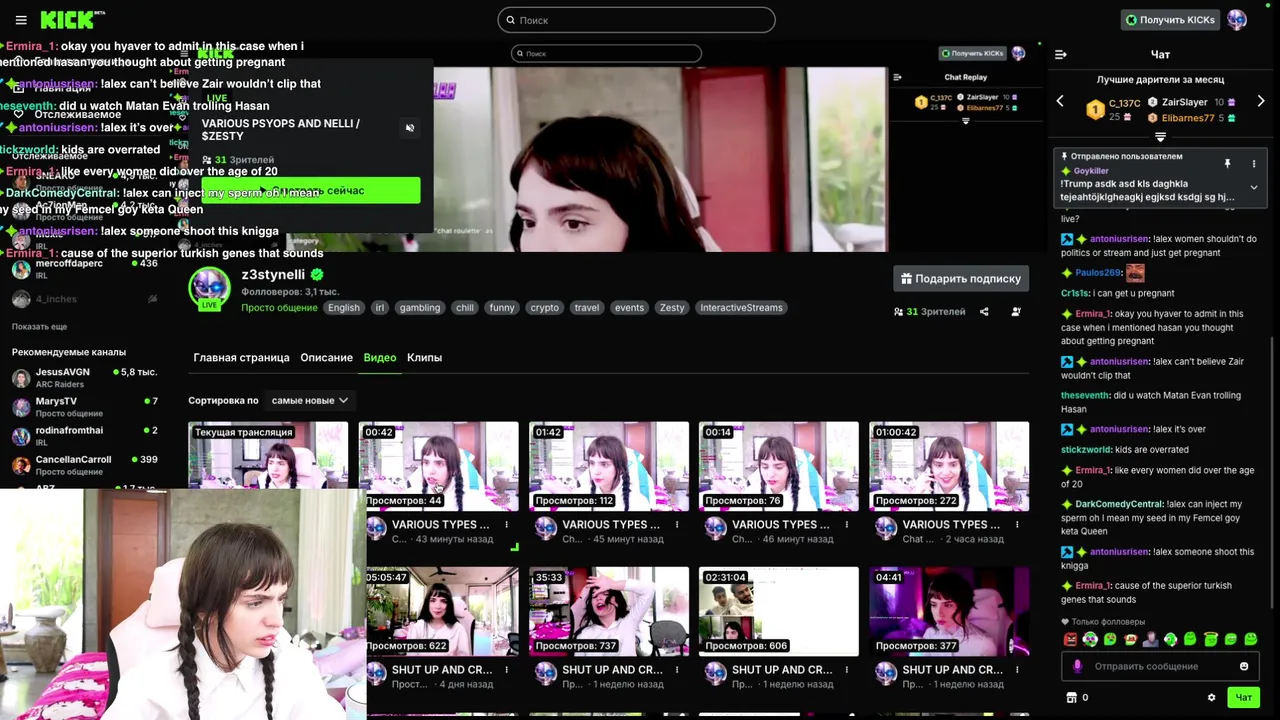Open gifter Elibarnes77's profile
The height and width of the screenshot is (720, 1280).
pos(1188,118)
